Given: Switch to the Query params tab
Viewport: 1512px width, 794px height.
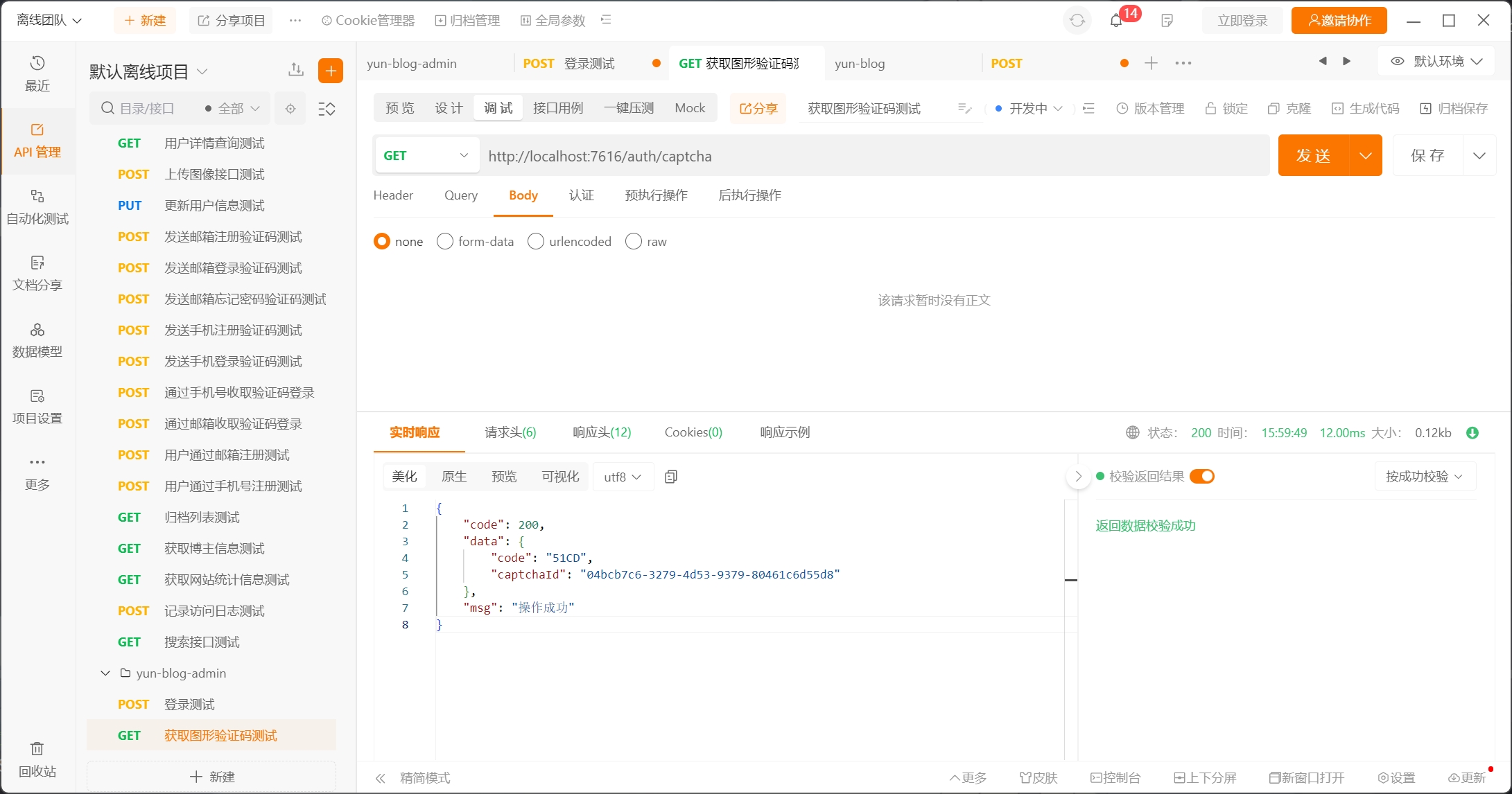Looking at the screenshot, I should (461, 195).
